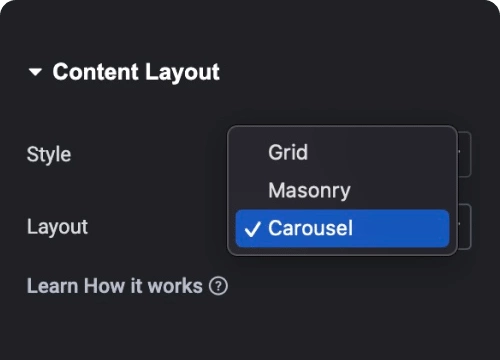The image size is (500, 360).
Task: Click the checkmark beside Carousel
Action: coord(252,229)
